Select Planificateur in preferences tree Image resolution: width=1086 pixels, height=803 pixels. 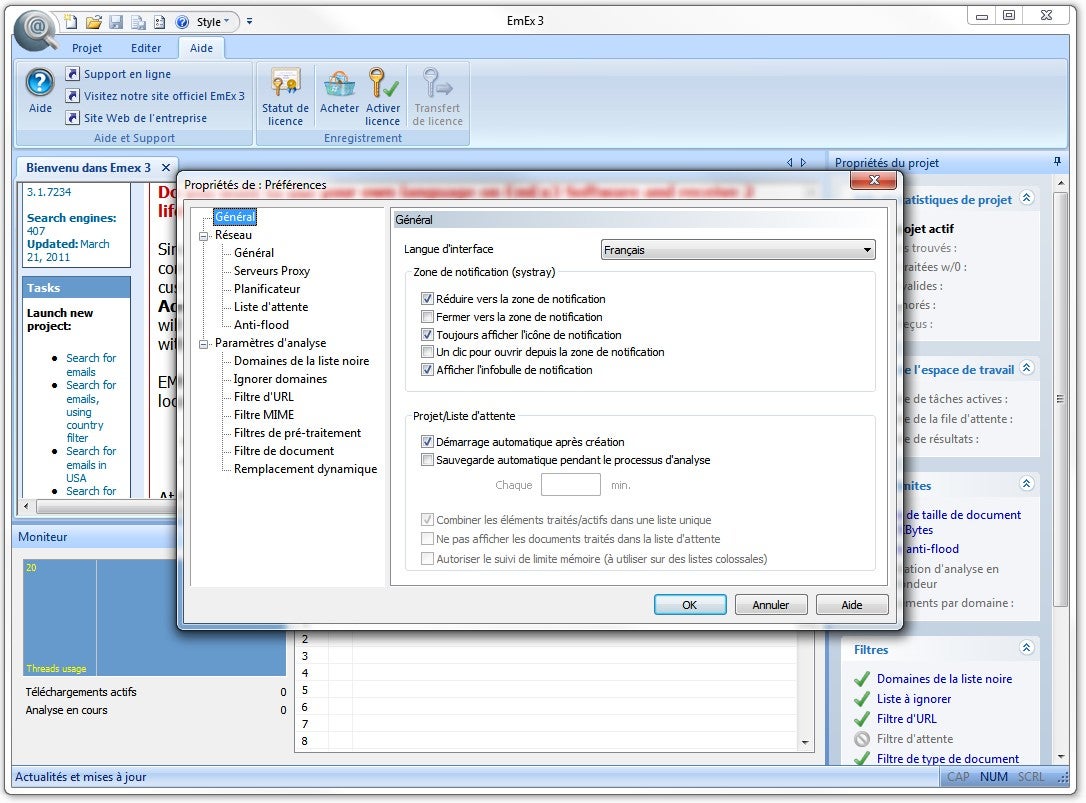pos(267,289)
